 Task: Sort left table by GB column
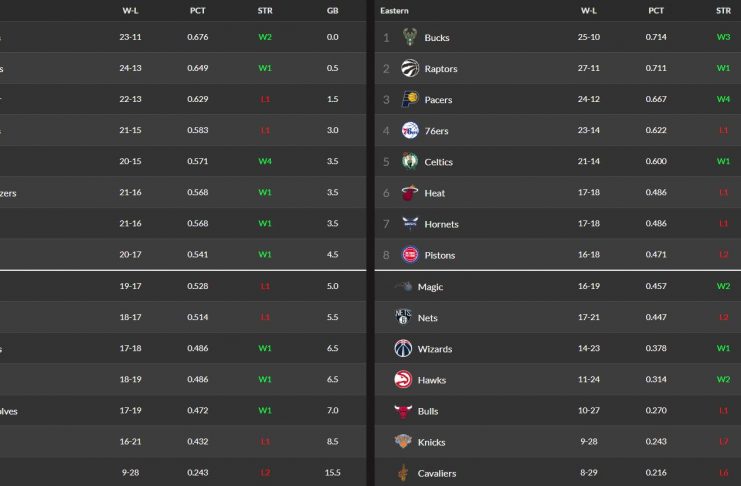[332, 10]
